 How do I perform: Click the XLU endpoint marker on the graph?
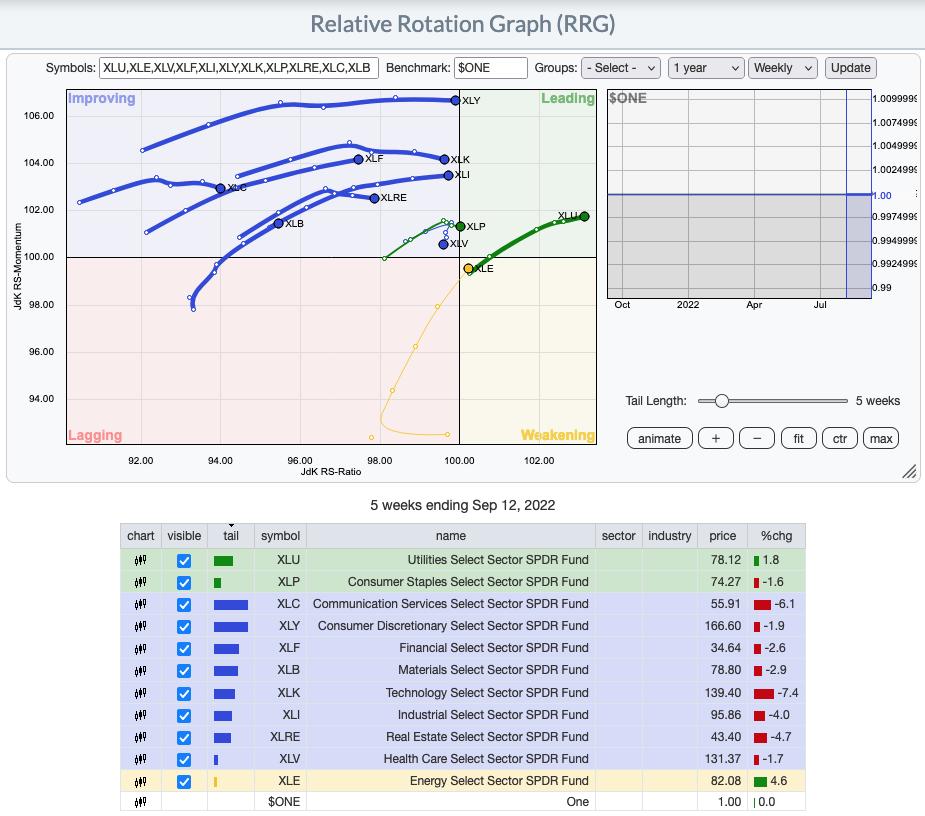coord(584,217)
